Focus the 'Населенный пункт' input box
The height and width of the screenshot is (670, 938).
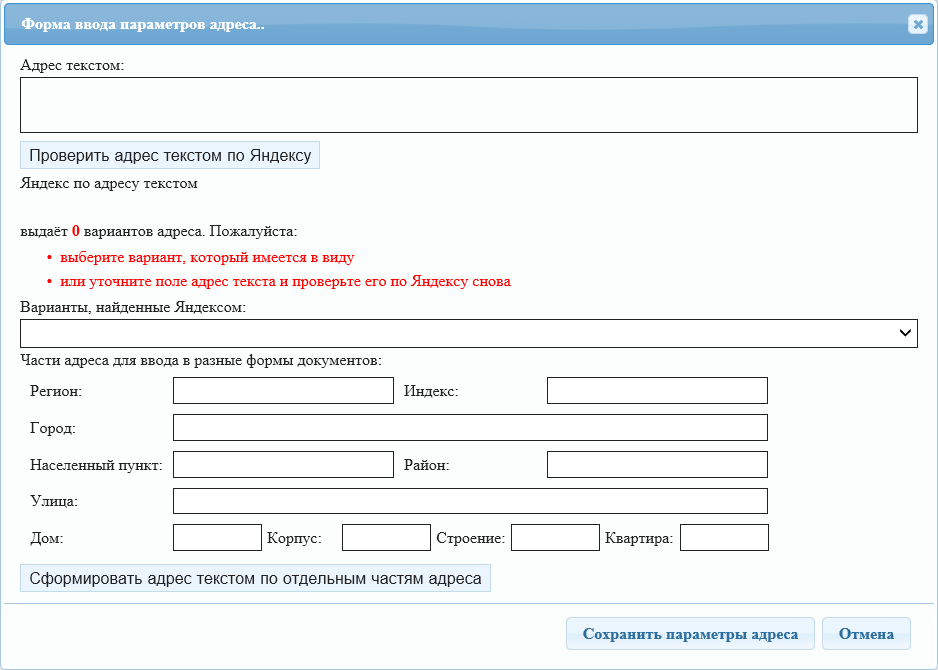pyautogui.click(x=283, y=465)
